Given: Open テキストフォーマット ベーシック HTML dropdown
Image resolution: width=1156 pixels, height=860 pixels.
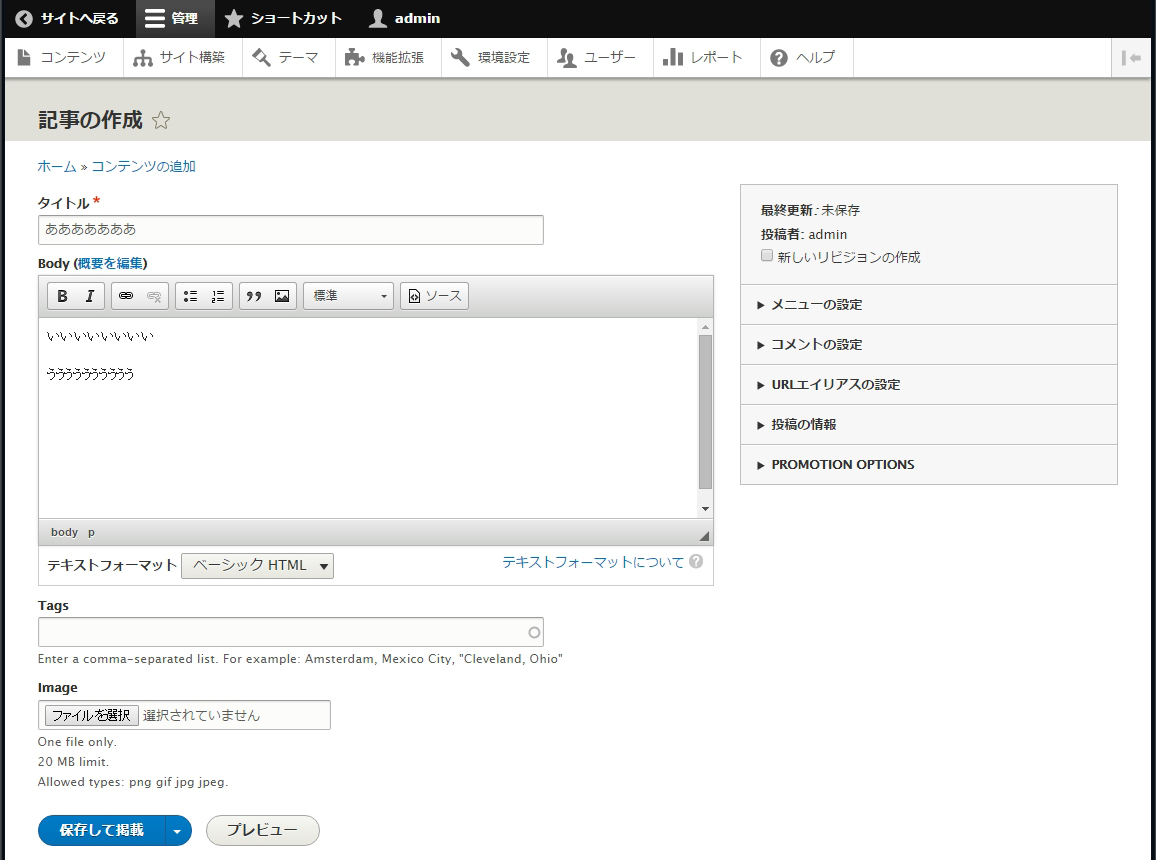Looking at the screenshot, I should (x=258, y=566).
